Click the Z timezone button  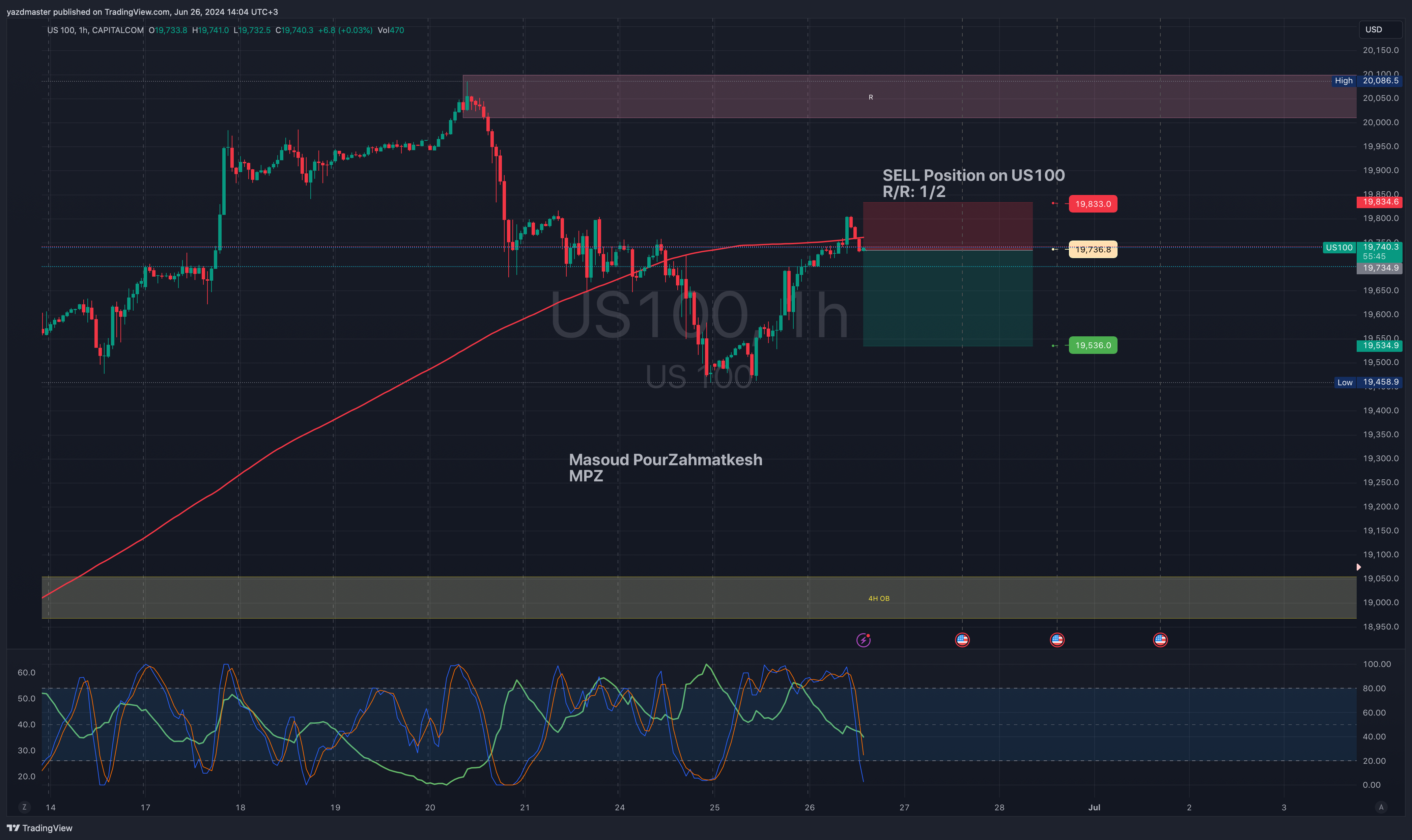(x=24, y=807)
